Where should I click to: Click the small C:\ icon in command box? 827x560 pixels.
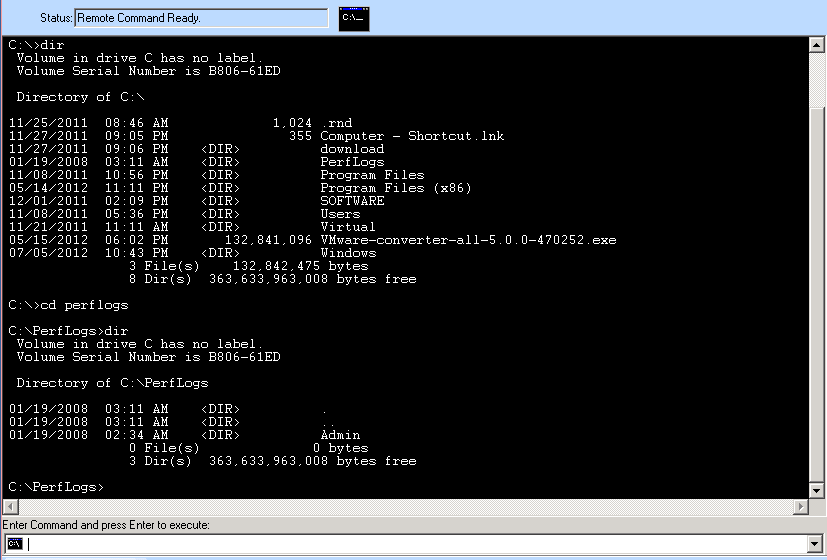[15, 544]
